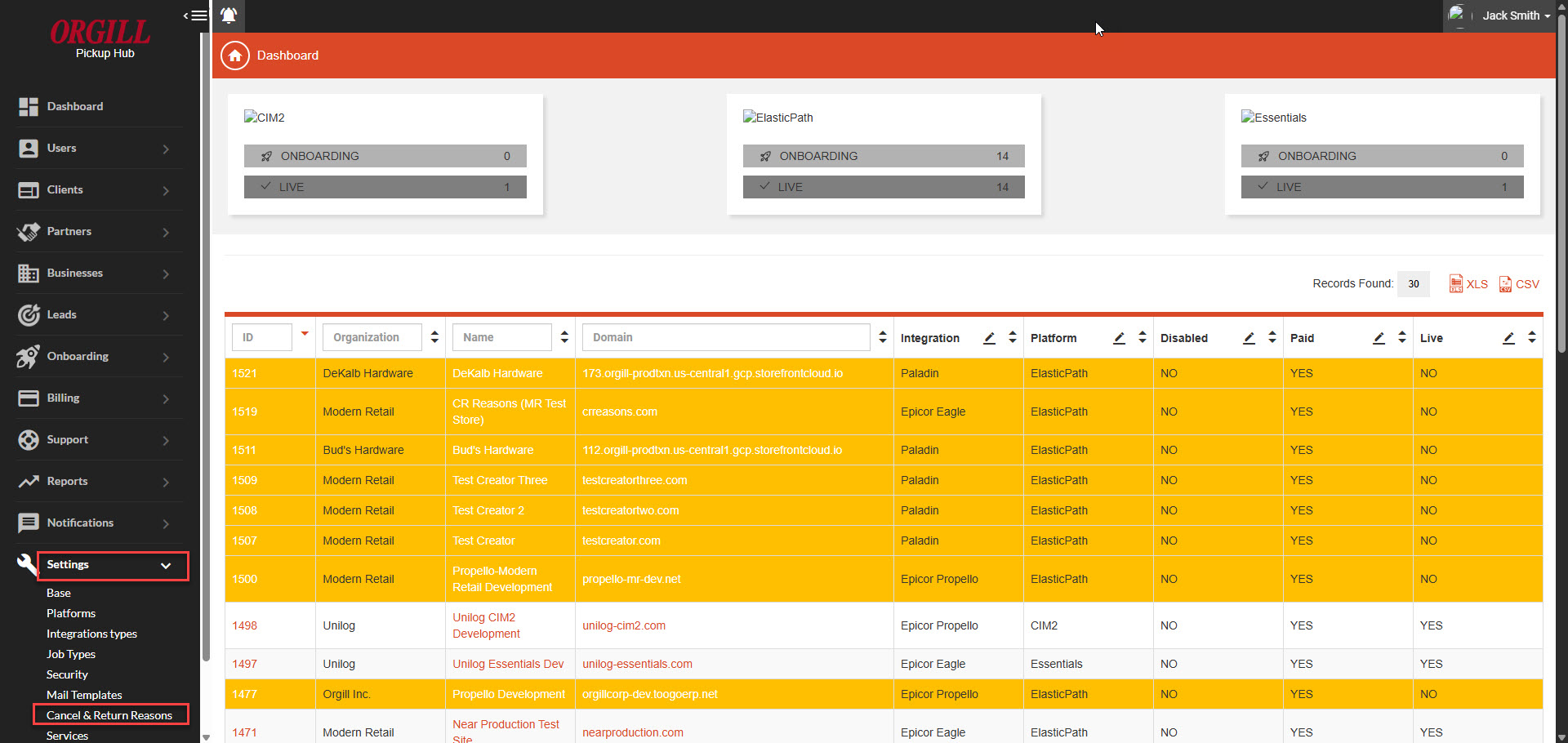Click the Dashboard grid icon in sidebar
This screenshot has width=1568, height=743.
click(x=29, y=107)
